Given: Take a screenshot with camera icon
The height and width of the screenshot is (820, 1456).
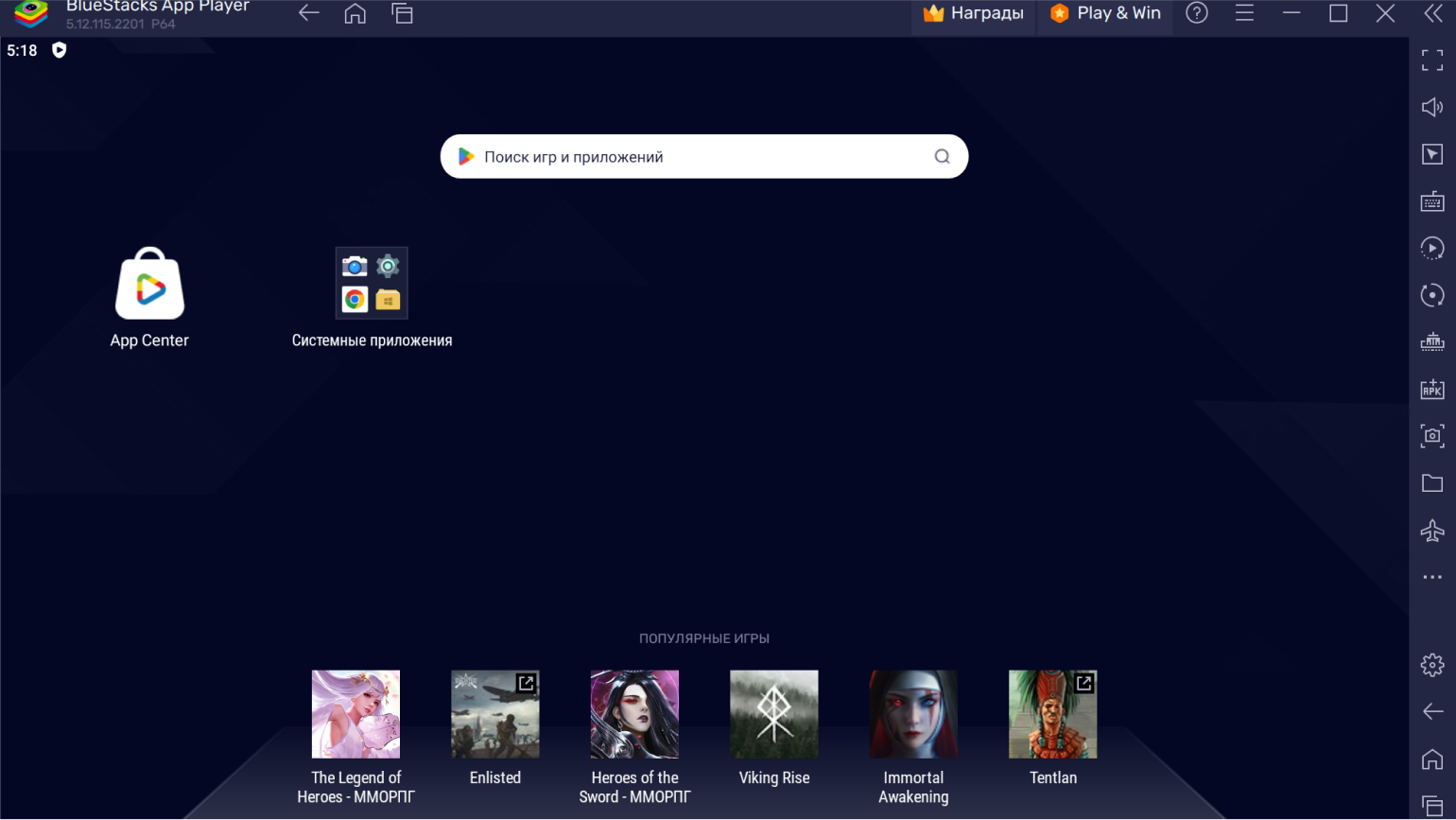Looking at the screenshot, I should tap(1431, 436).
